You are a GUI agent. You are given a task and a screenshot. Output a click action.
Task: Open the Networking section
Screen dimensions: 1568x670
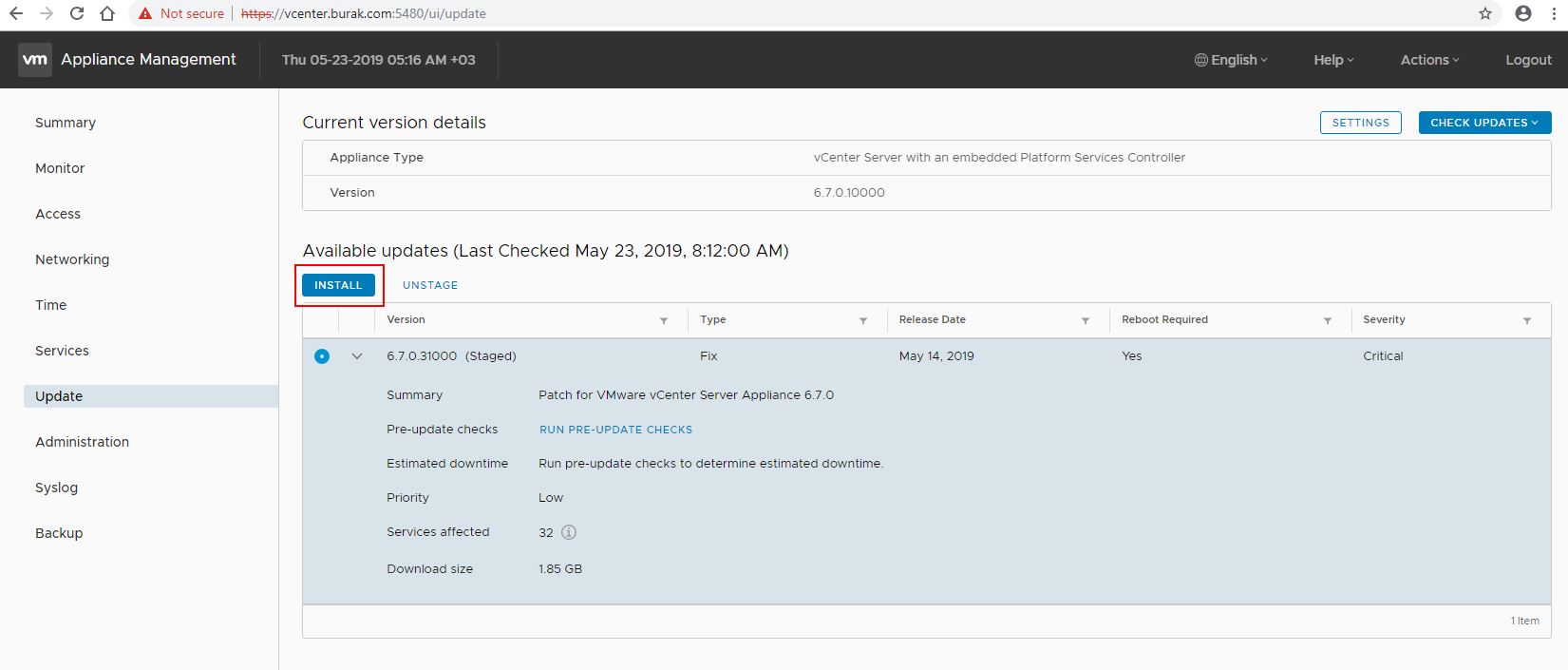[x=72, y=259]
